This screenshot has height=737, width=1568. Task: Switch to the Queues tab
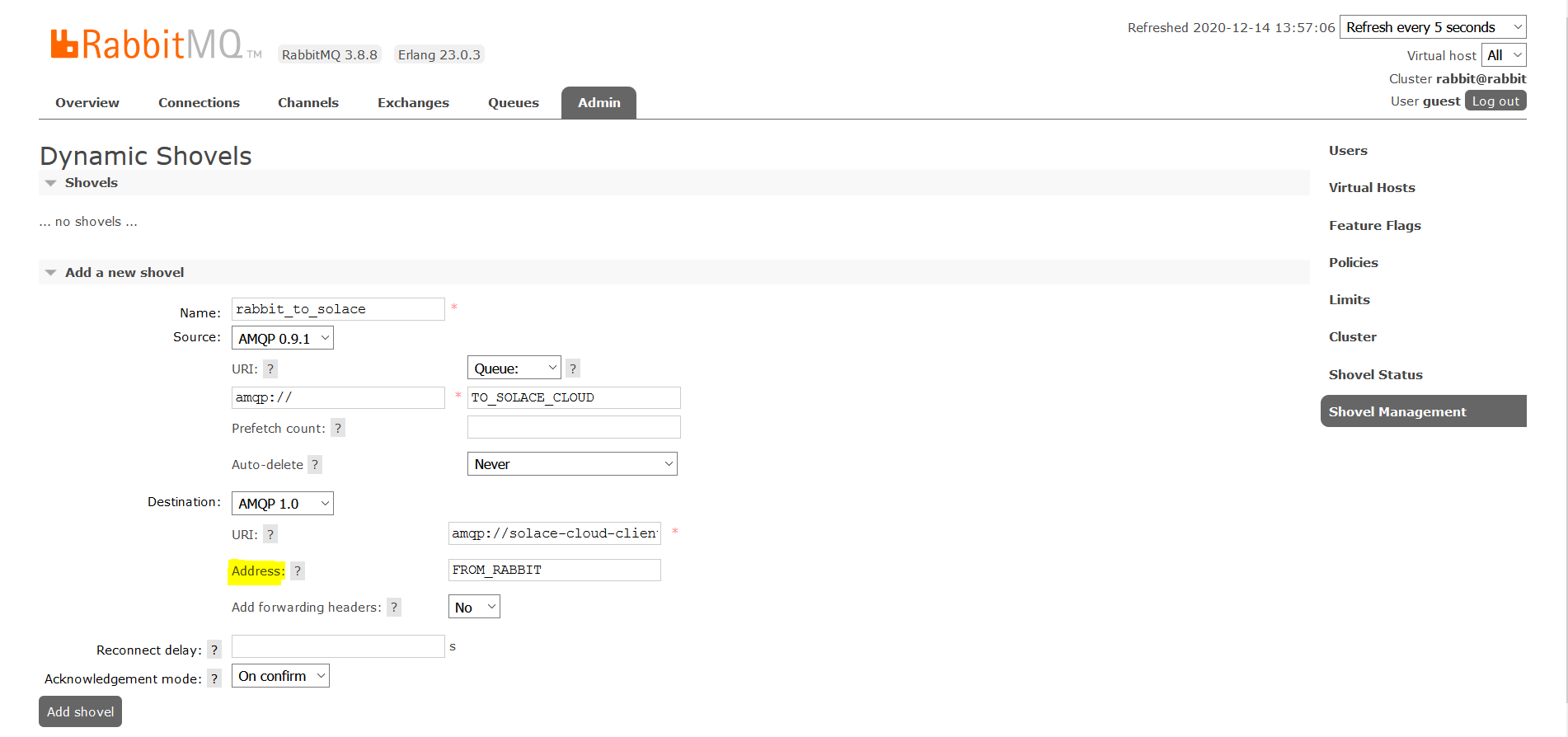[513, 103]
